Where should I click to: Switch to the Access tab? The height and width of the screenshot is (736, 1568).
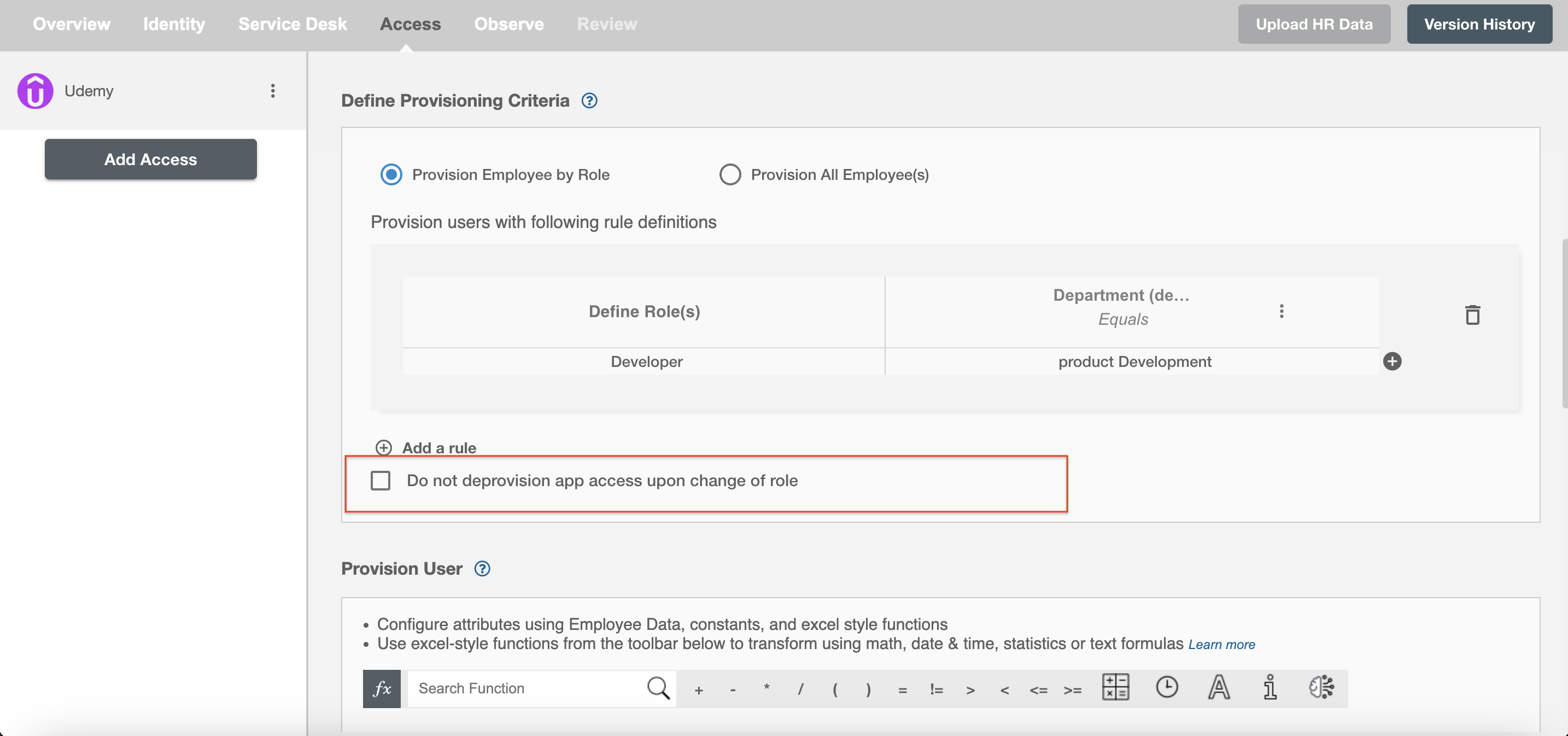coord(410,24)
